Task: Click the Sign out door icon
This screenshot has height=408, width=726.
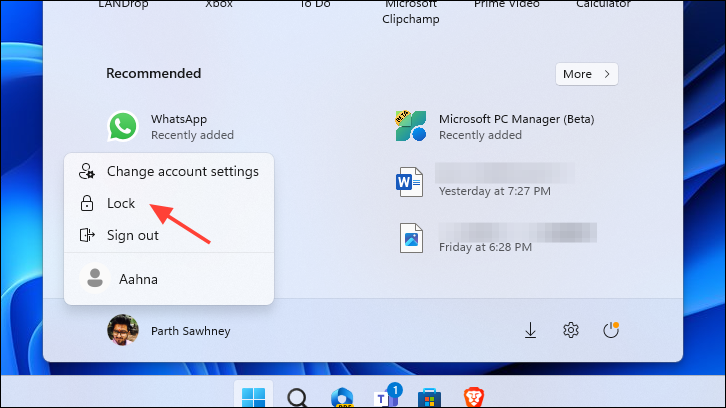Action: 87,235
